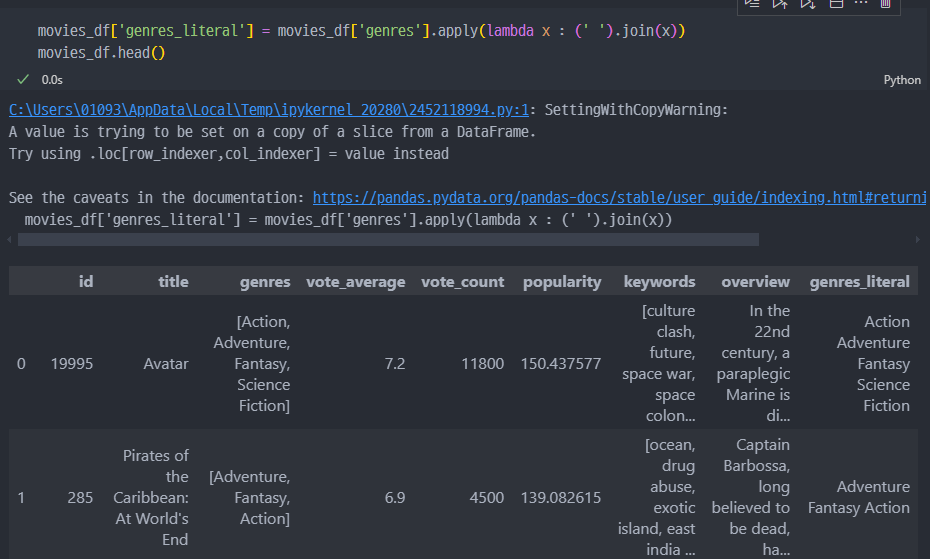
Task: Click the vote_count column header
Action: pos(463,282)
